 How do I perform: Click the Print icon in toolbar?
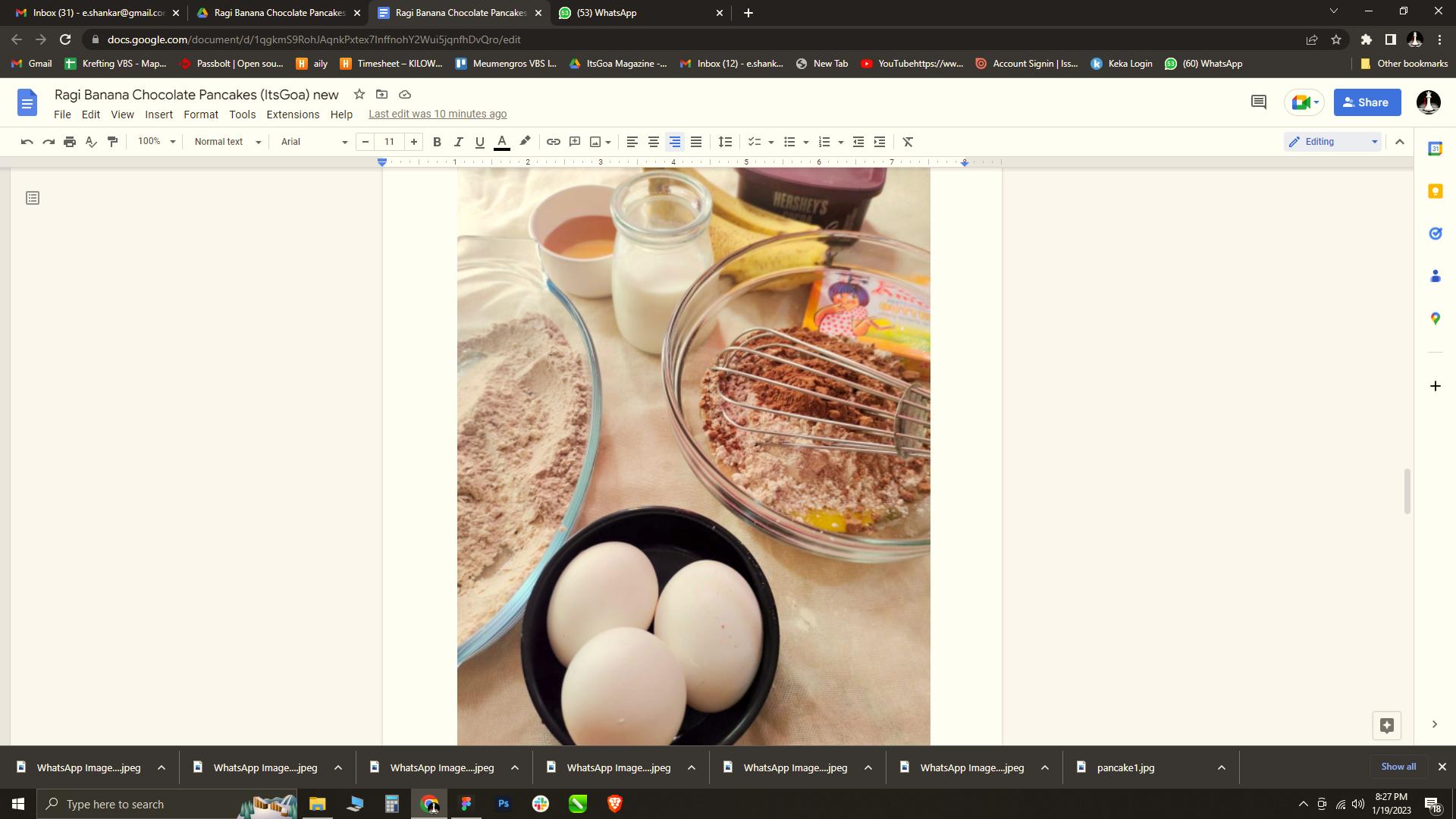(70, 142)
